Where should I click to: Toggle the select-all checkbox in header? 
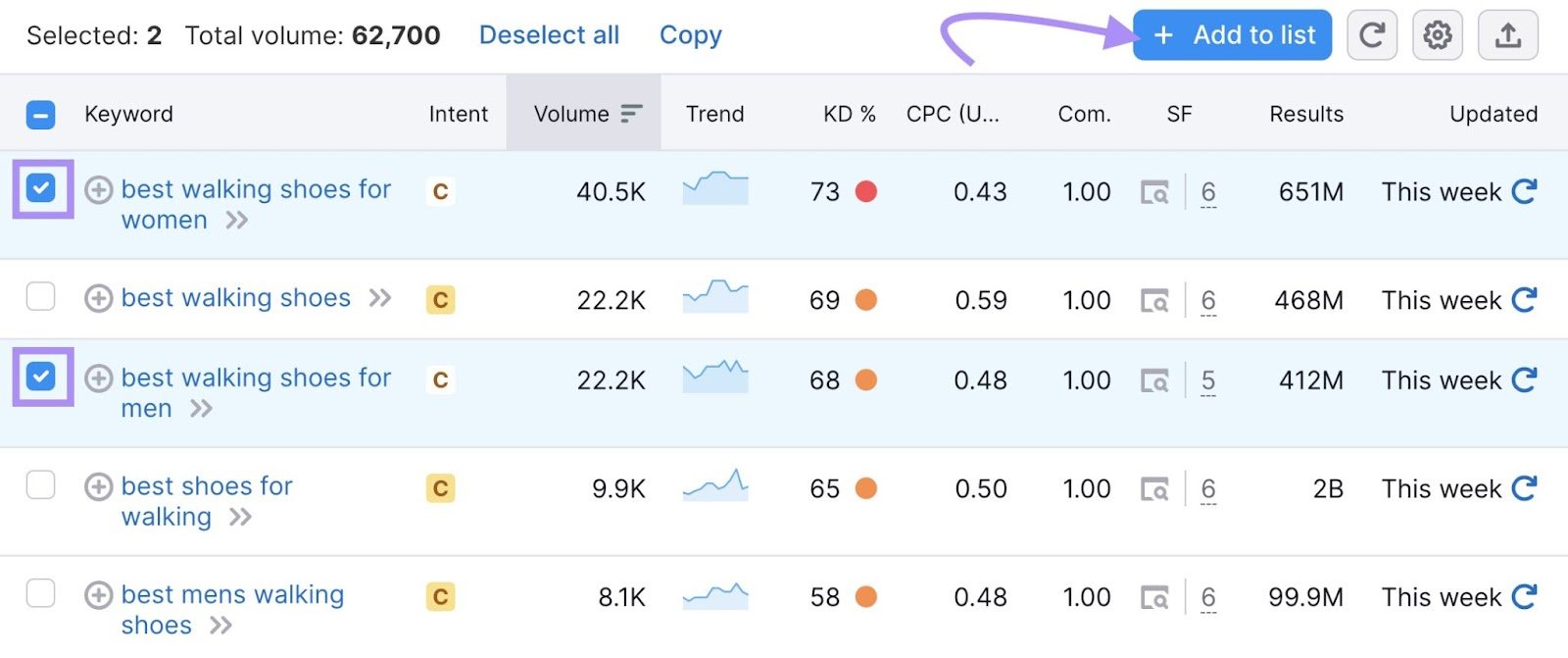coord(40,115)
